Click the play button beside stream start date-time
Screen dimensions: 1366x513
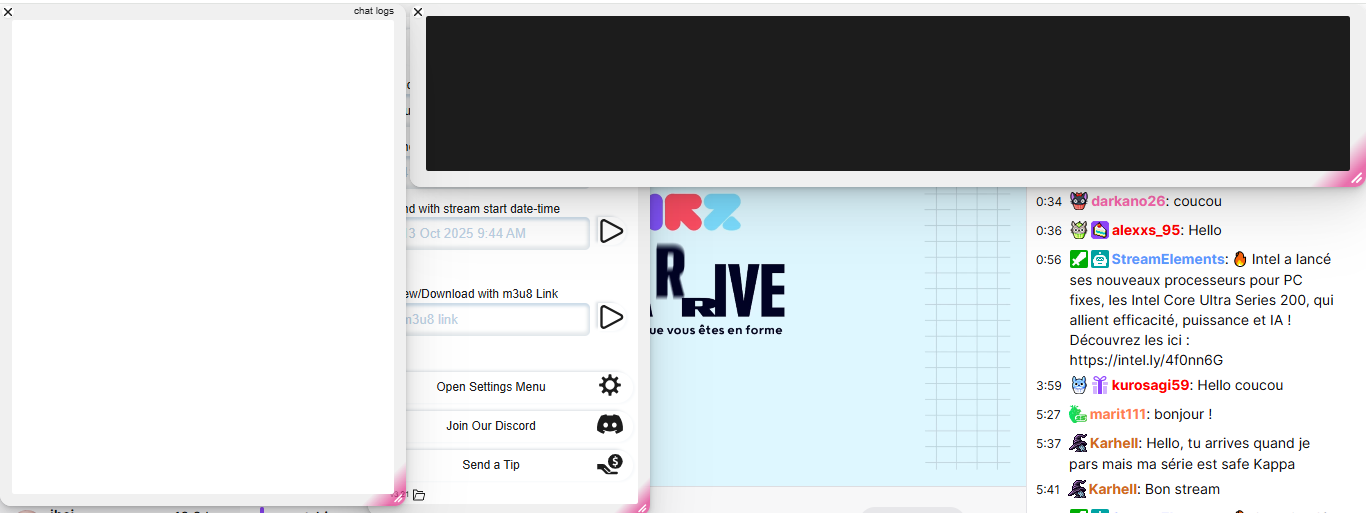coord(610,232)
